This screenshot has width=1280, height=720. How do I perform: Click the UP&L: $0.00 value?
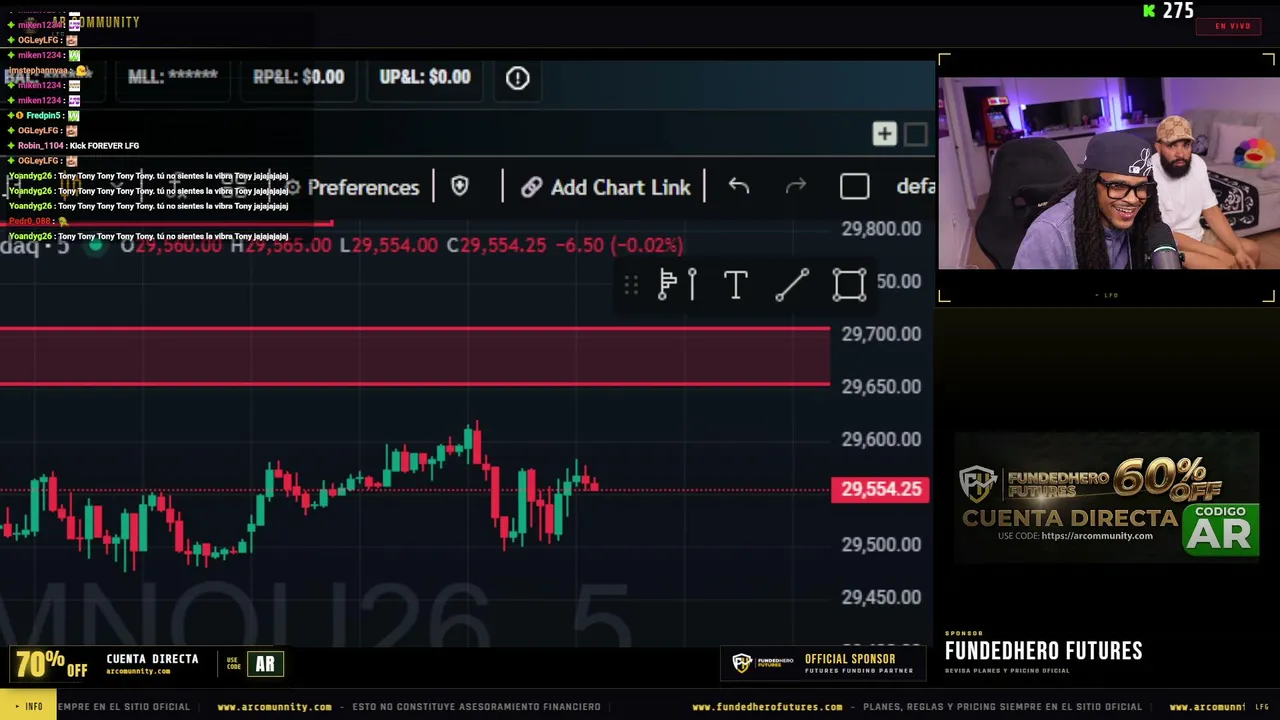(425, 77)
